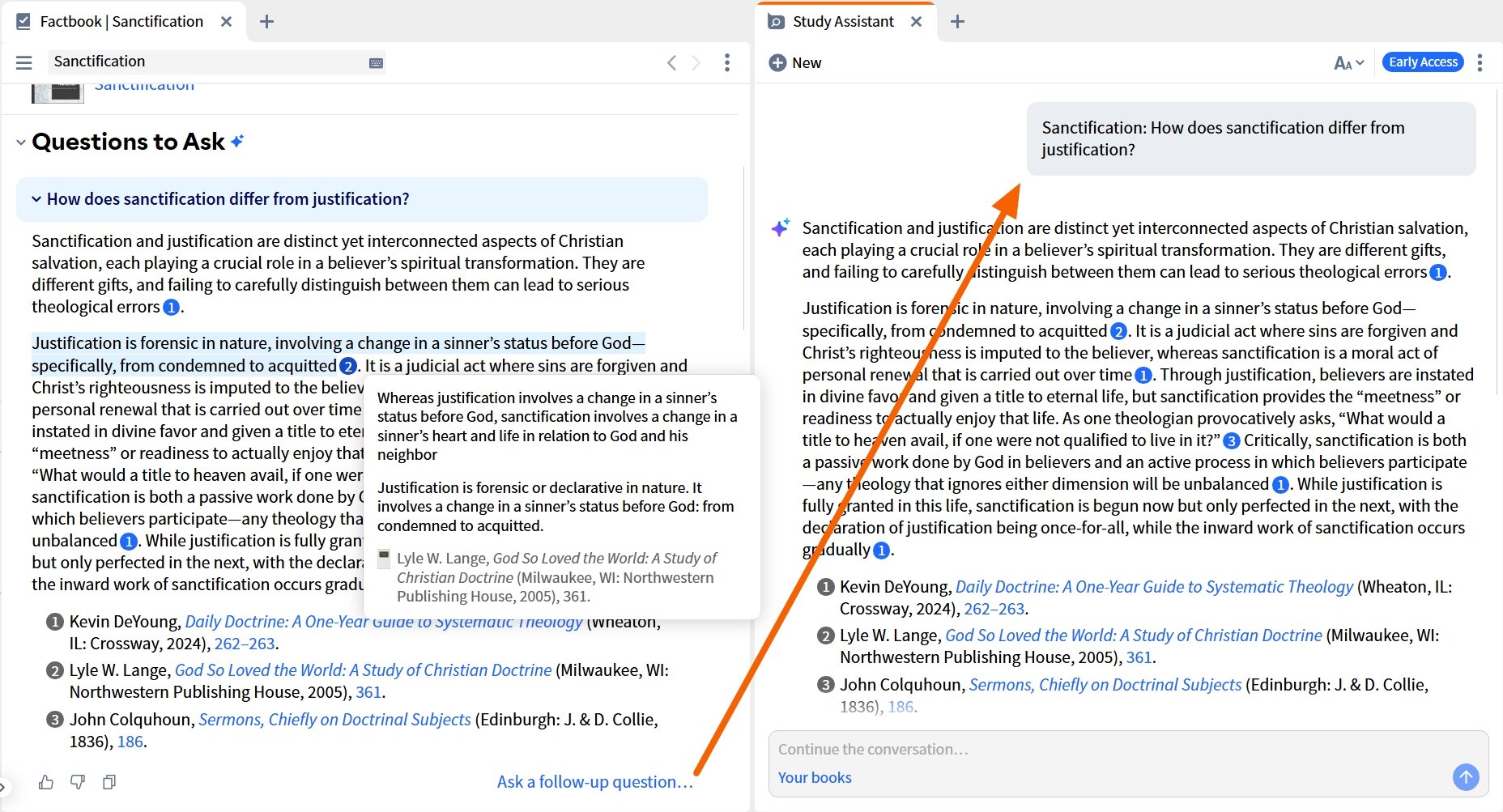Thumbs down the Factbook answer
This screenshot has height=812, width=1503.
(78, 782)
